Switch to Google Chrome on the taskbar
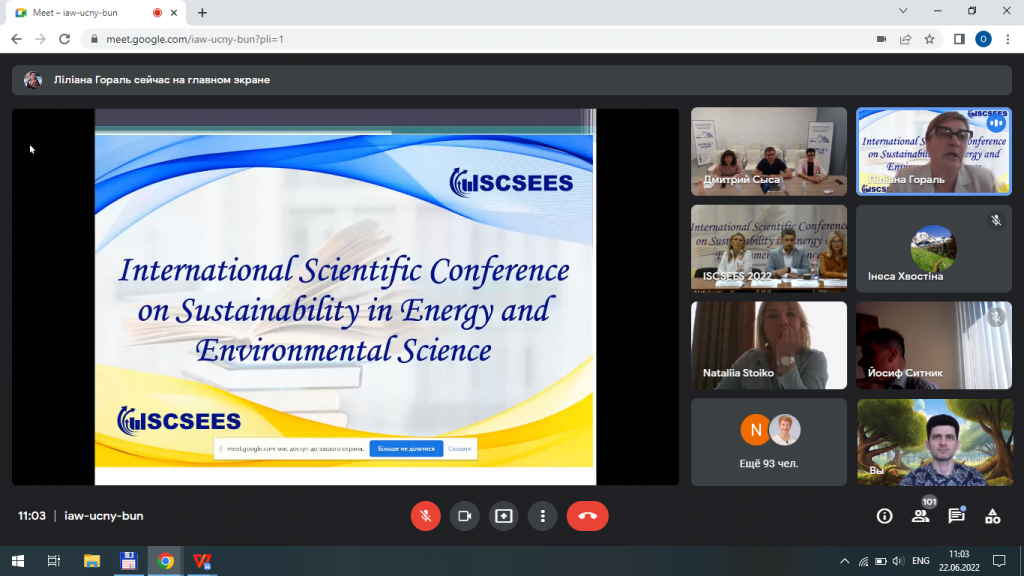The height and width of the screenshot is (576, 1024). pos(166,561)
